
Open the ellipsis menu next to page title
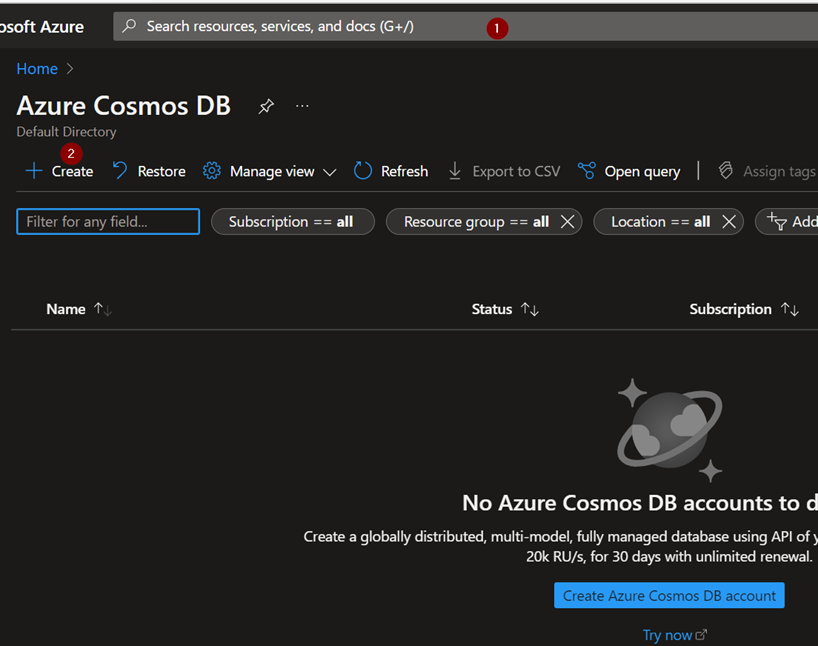point(302,105)
